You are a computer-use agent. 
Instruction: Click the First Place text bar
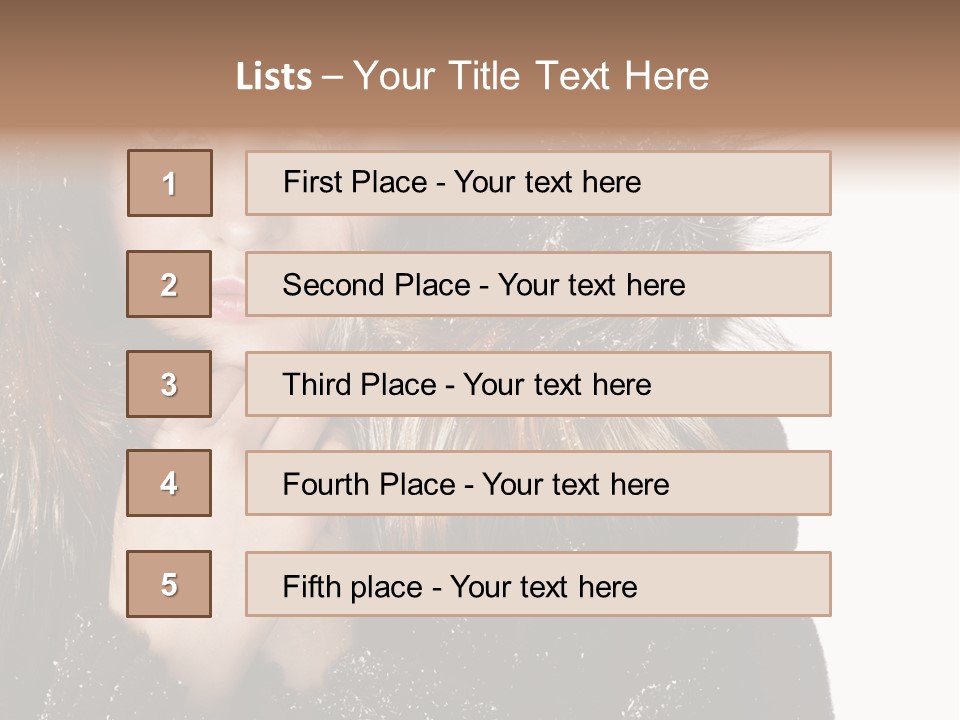(538, 183)
